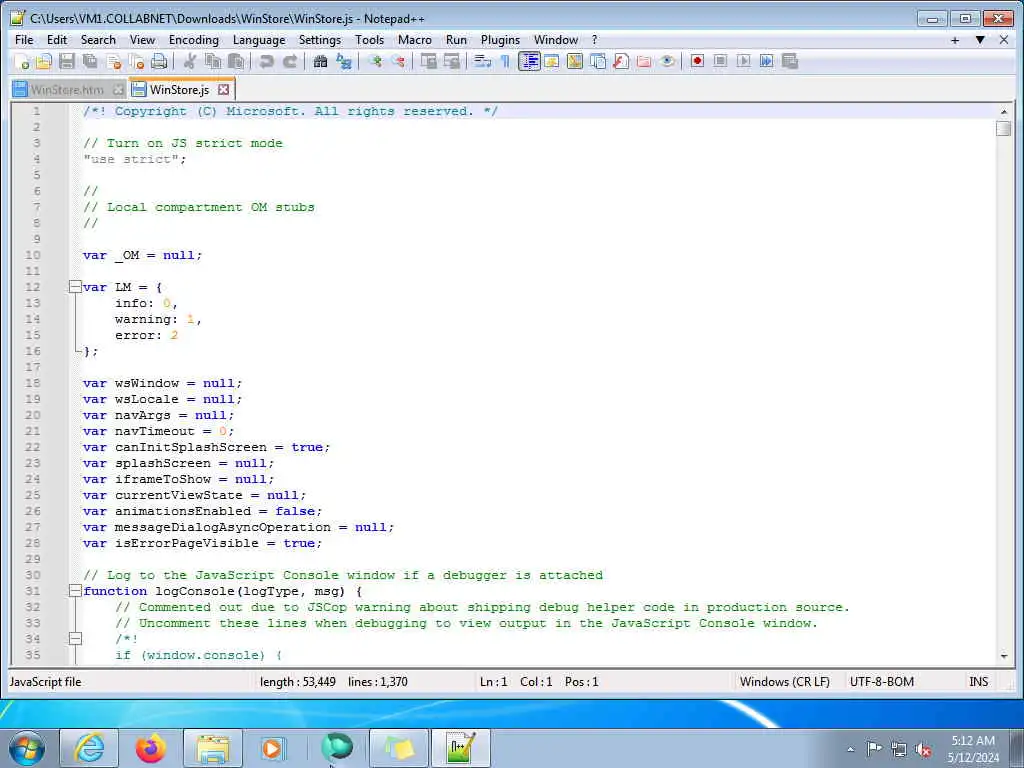Toggle synchronize vertical scrolling

[428, 61]
